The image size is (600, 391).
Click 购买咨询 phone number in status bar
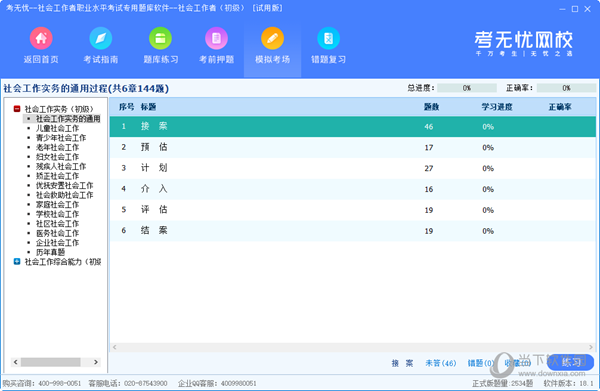(60, 383)
